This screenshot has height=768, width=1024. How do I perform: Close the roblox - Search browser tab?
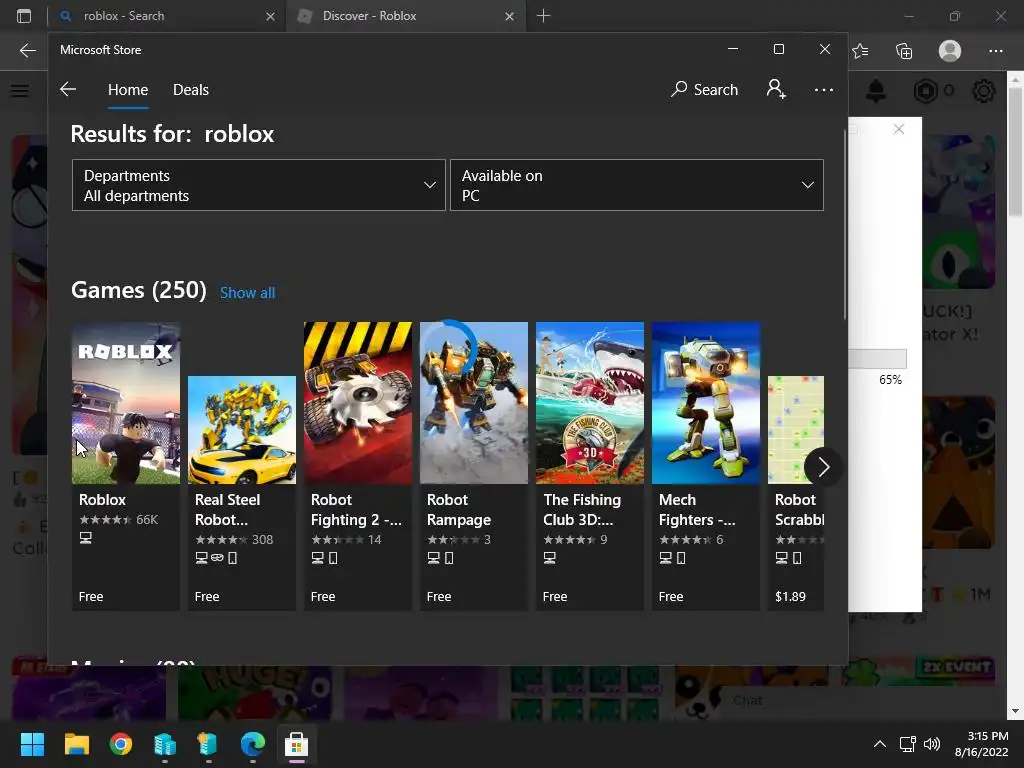click(x=270, y=16)
